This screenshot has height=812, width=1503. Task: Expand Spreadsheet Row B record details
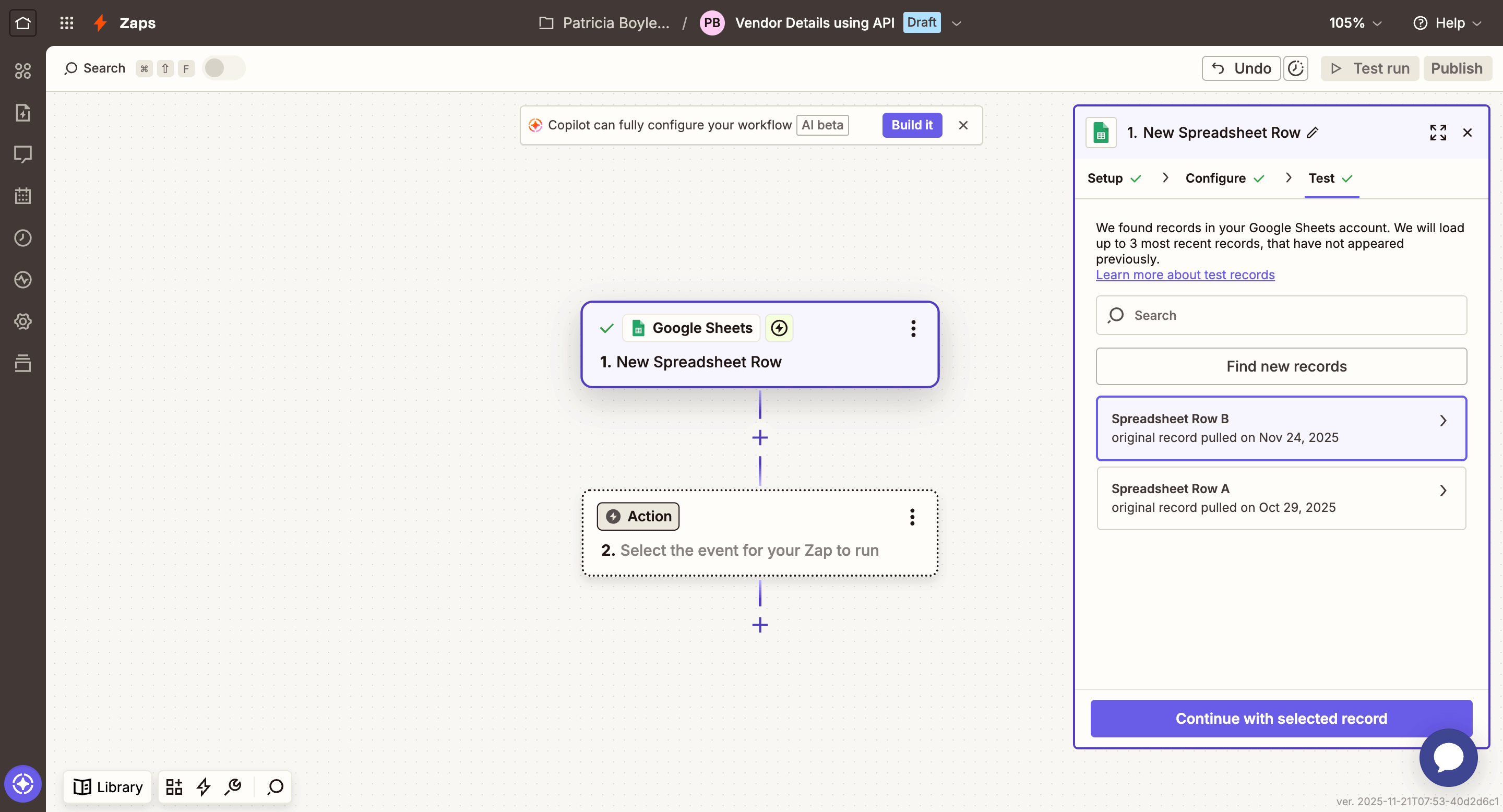tap(1444, 421)
